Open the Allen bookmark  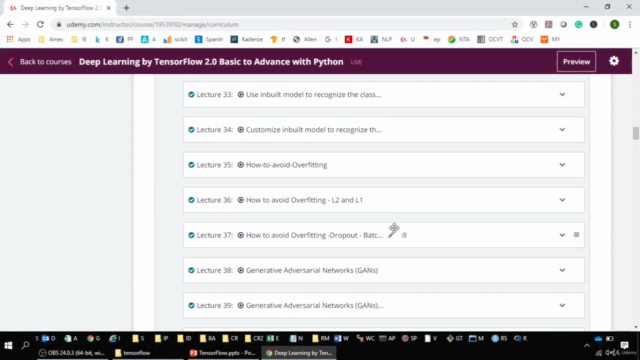point(305,39)
